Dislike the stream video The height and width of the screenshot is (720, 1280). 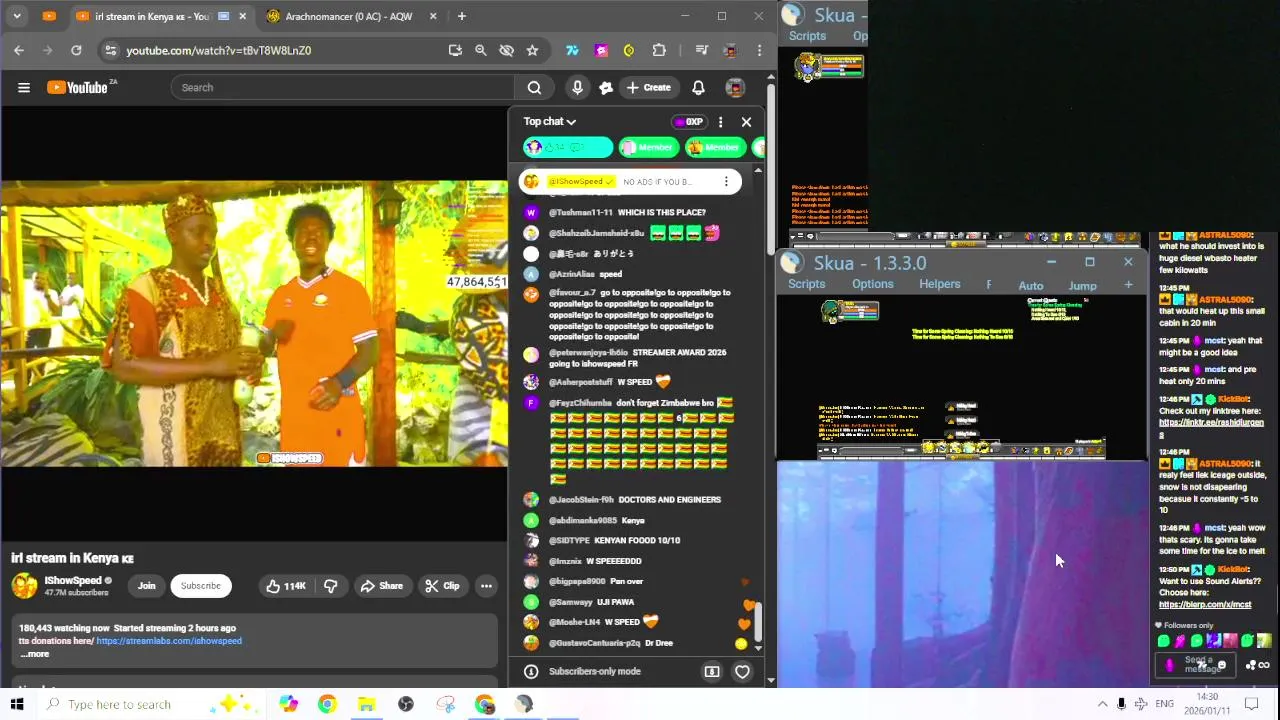click(331, 586)
